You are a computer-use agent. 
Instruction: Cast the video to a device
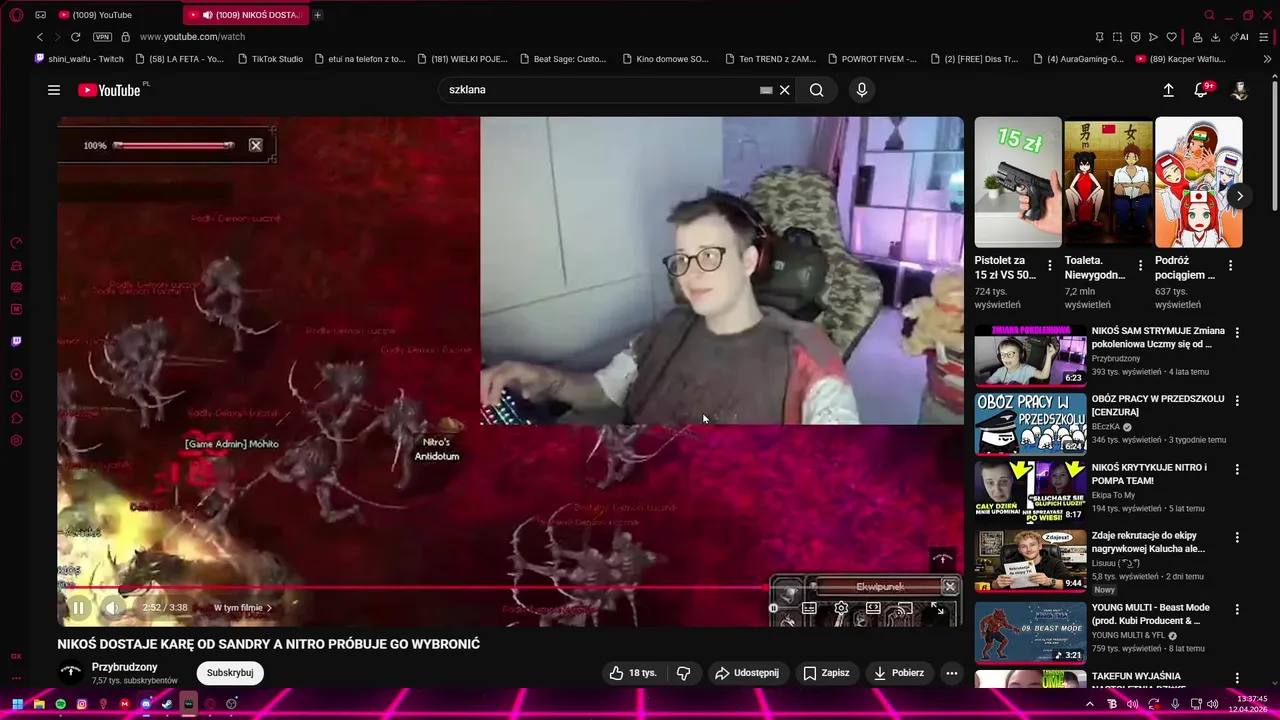click(903, 608)
